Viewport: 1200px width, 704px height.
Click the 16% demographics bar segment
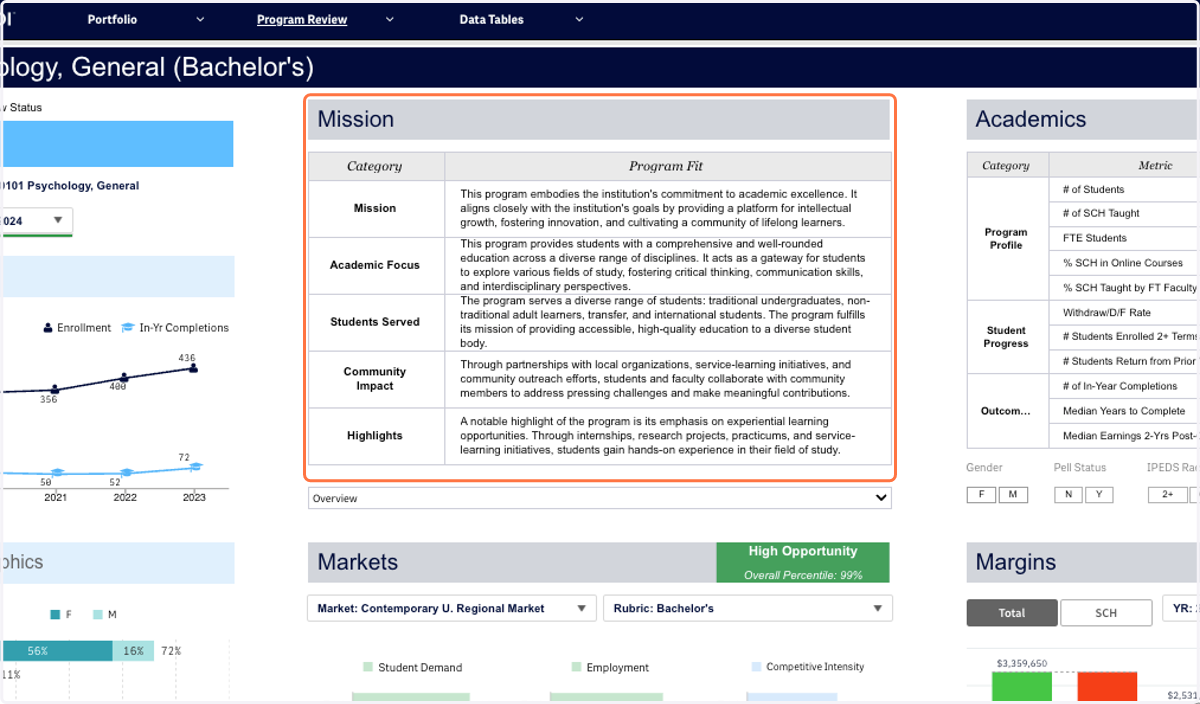pos(133,651)
